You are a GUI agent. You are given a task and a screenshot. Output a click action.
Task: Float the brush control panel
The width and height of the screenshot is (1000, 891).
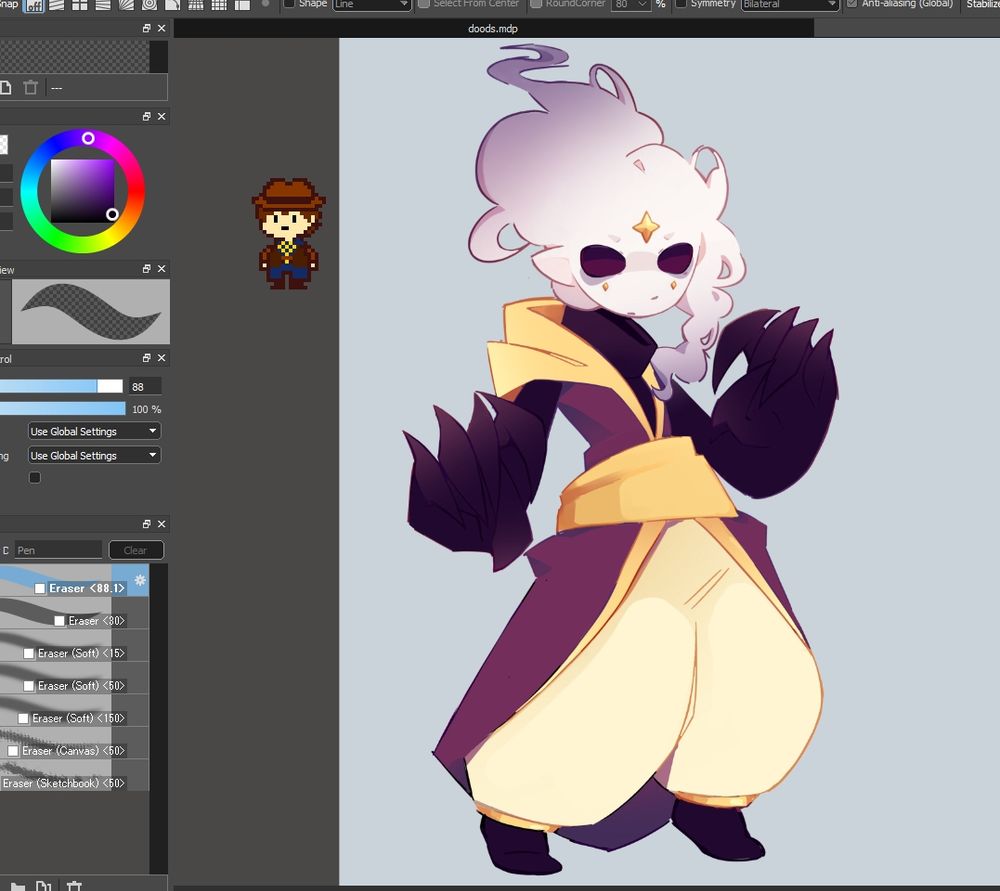point(147,358)
